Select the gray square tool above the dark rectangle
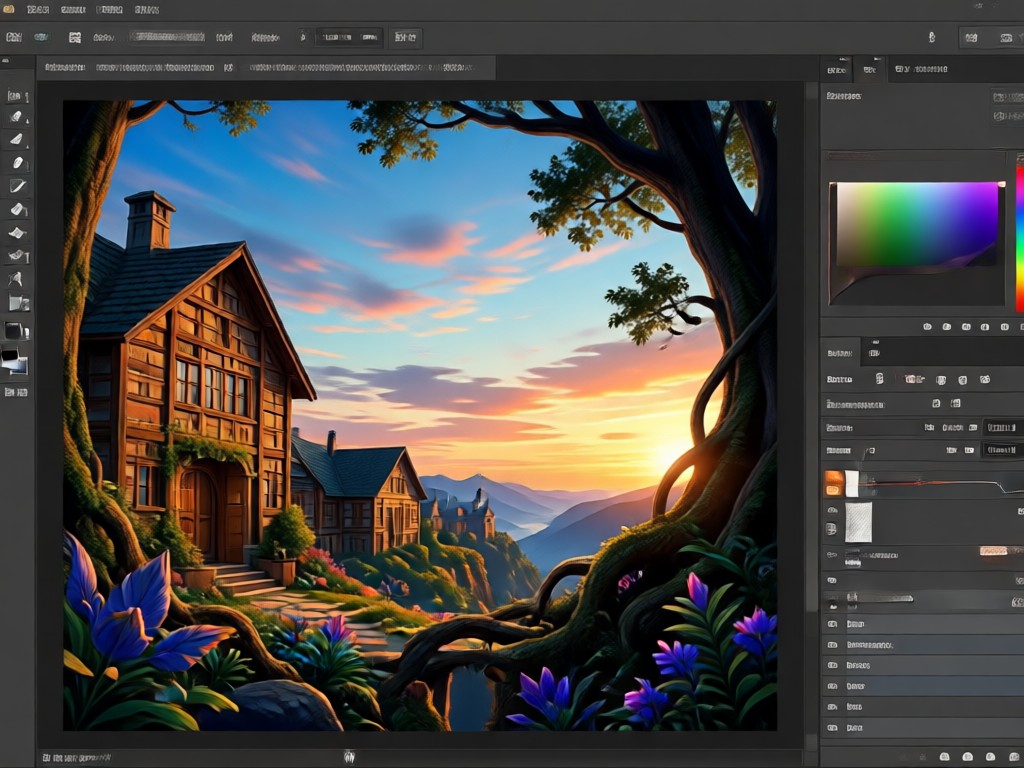 18,303
